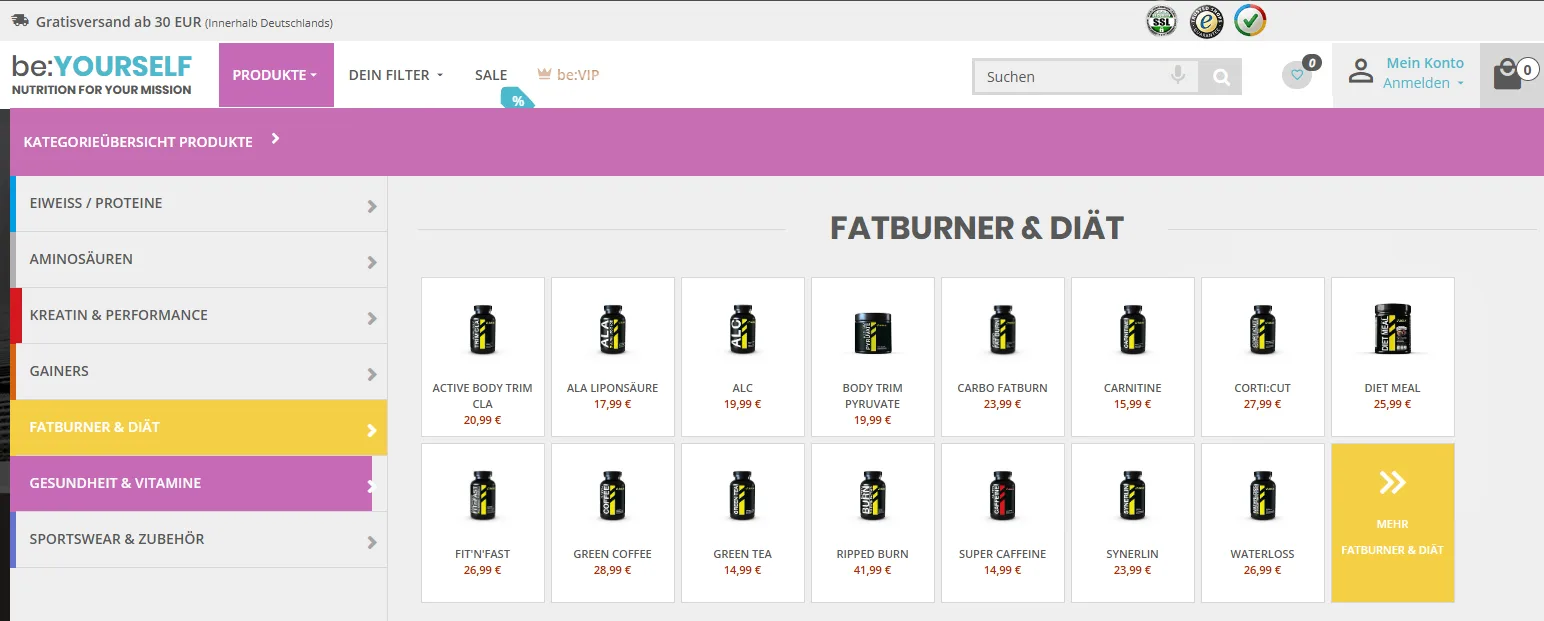1544x621 pixels.
Task: Open the wishlist heart icon
Action: click(1297, 74)
